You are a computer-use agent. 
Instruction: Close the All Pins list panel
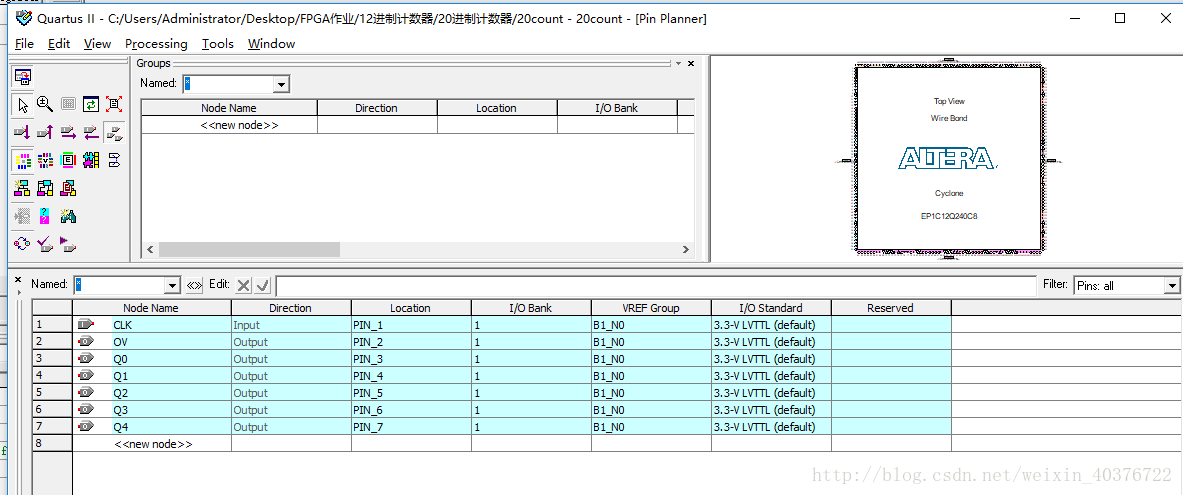[x=18, y=280]
